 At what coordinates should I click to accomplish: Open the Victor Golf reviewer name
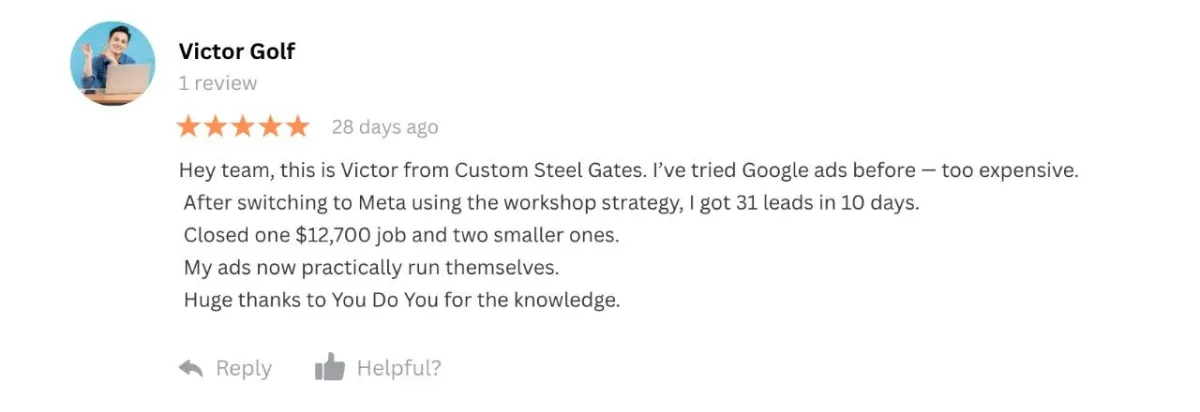(x=237, y=51)
